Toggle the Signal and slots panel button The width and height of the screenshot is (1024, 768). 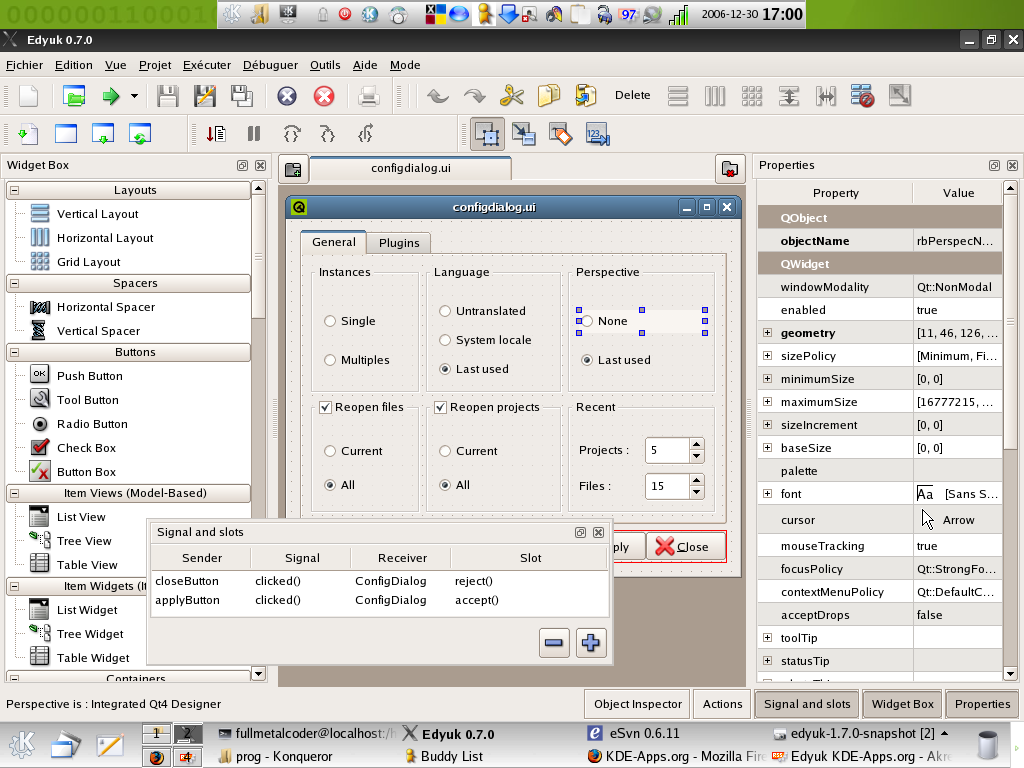[807, 704]
